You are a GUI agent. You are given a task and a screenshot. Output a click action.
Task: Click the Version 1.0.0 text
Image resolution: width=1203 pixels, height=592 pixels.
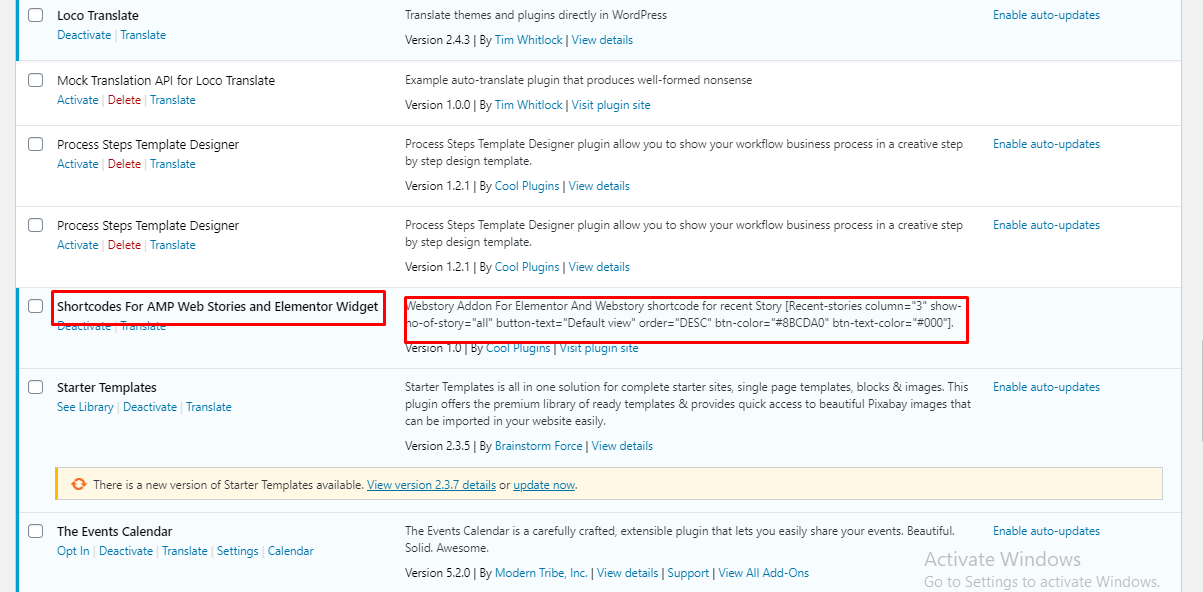(437, 105)
